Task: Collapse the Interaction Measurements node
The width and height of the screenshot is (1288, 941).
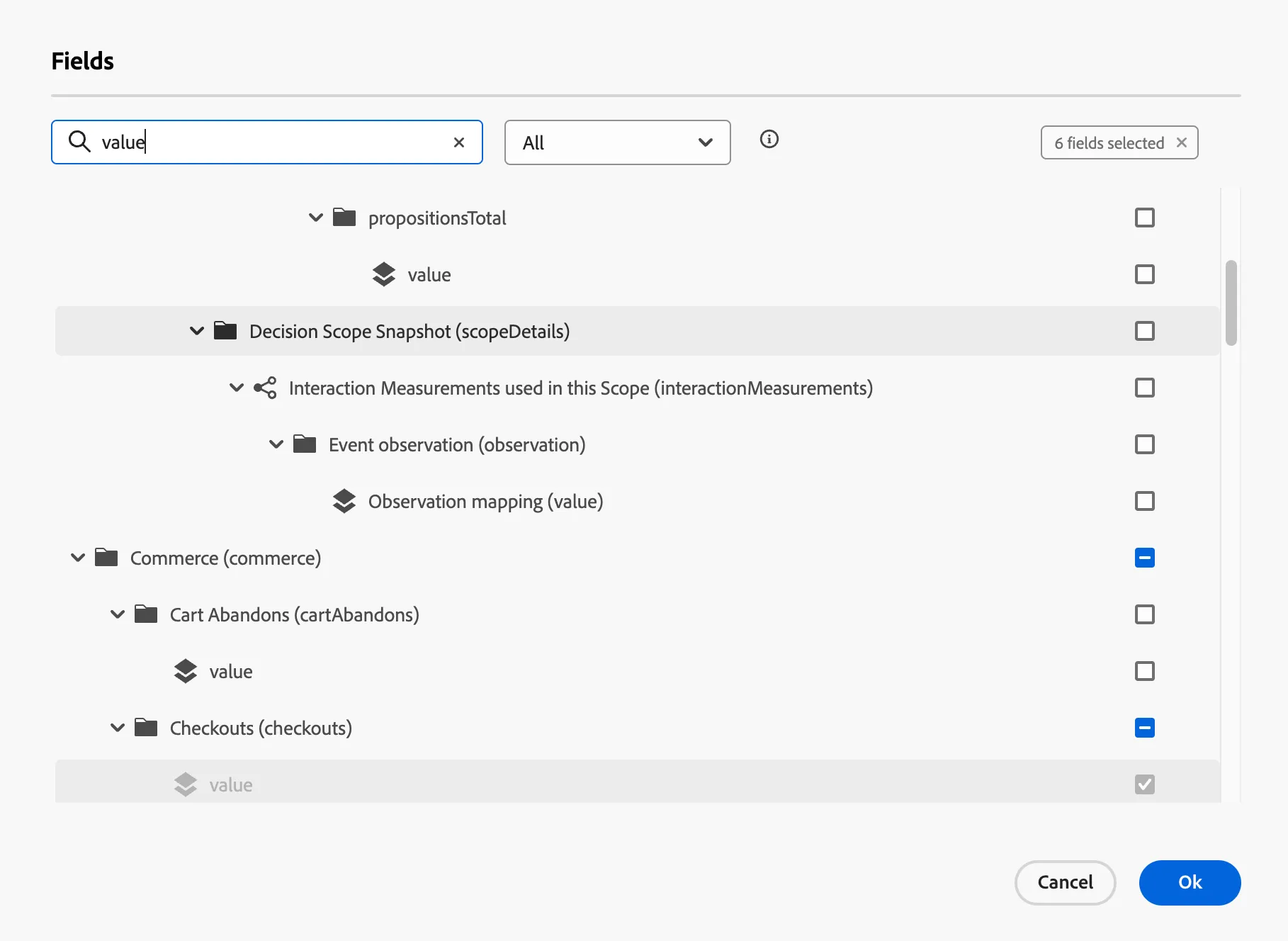Action: pyautogui.click(x=237, y=388)
